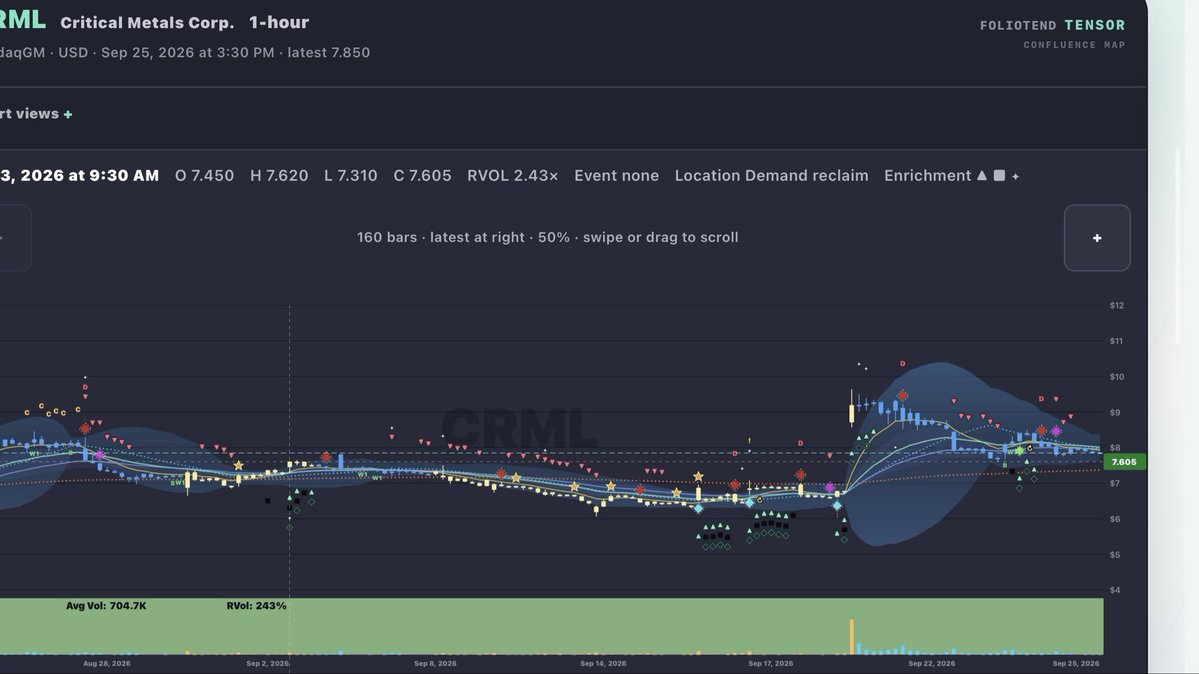Zoom in with the plus button

tap(1097, 238)
